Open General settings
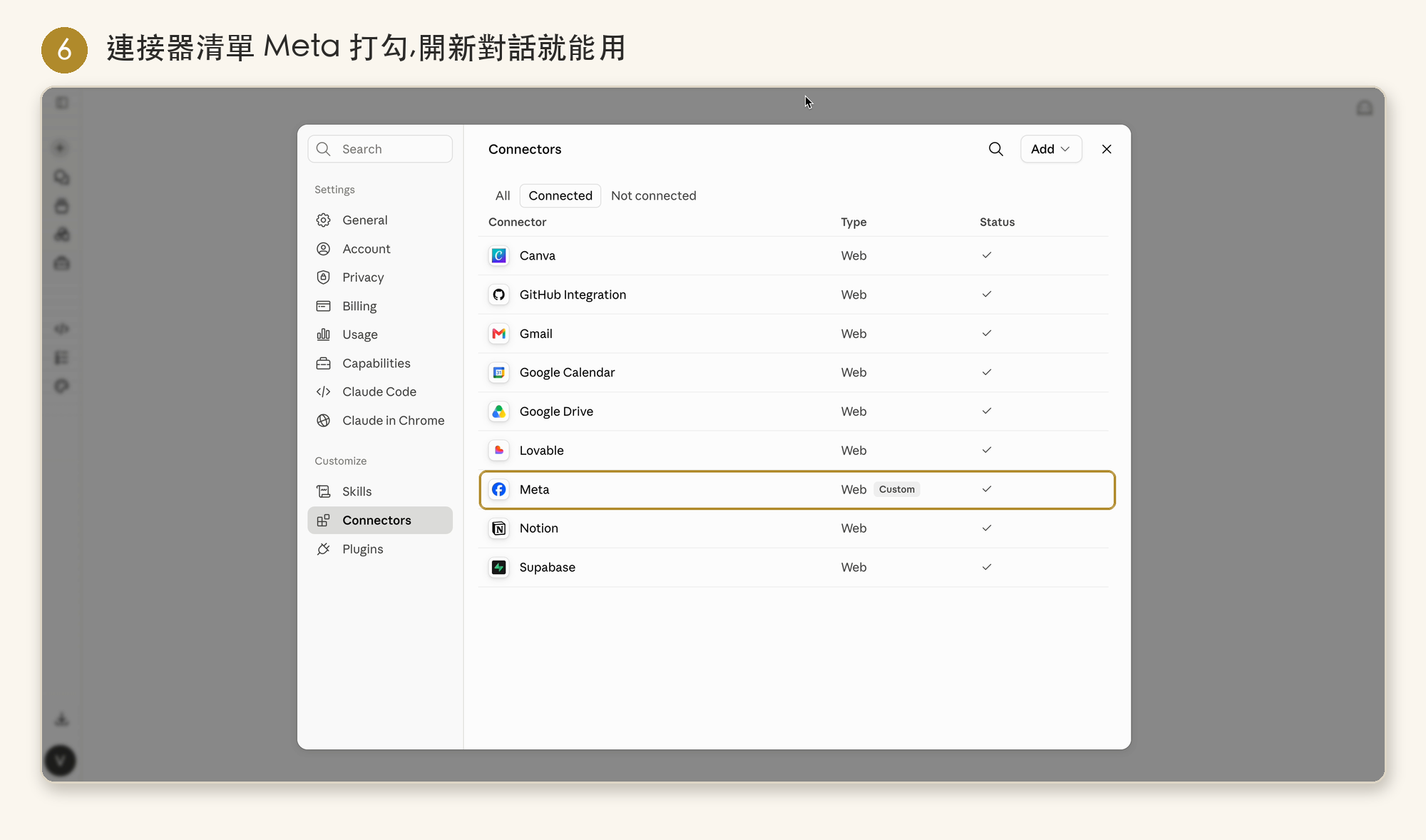This screenshot has width=1426, height=840. click(x=380, y=220)
